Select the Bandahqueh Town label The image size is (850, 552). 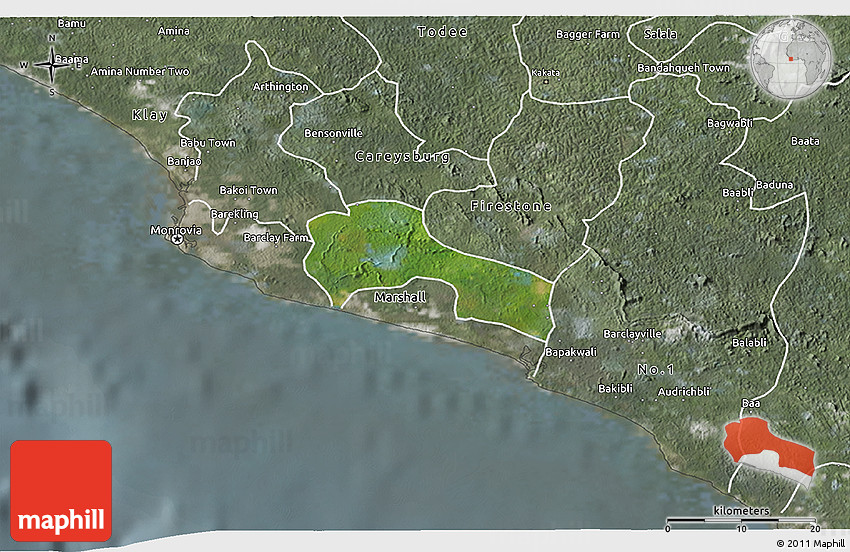[x=684, y=68]
